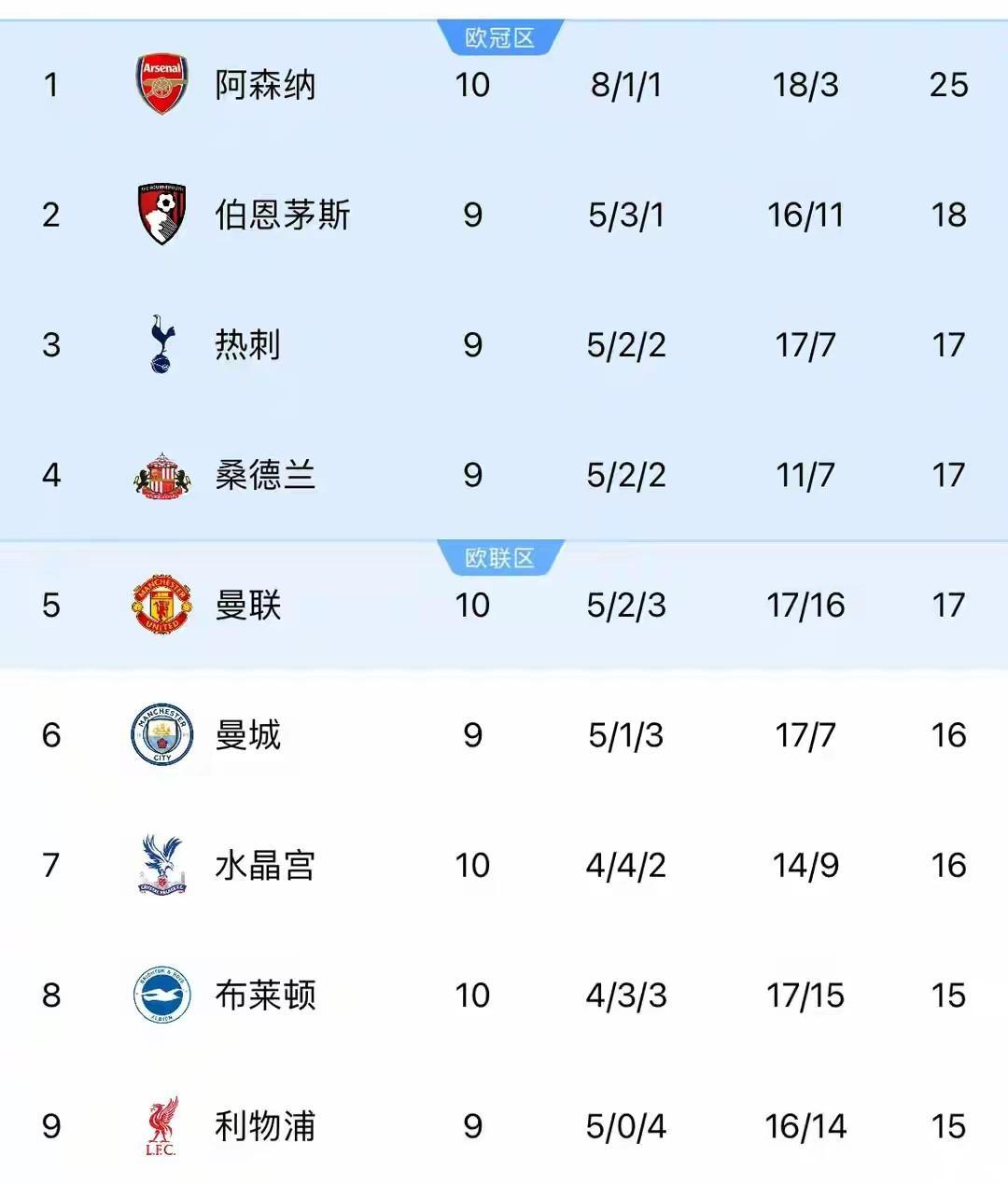
Task: Select the 欧联区 zone label
Action: [499, 558]
